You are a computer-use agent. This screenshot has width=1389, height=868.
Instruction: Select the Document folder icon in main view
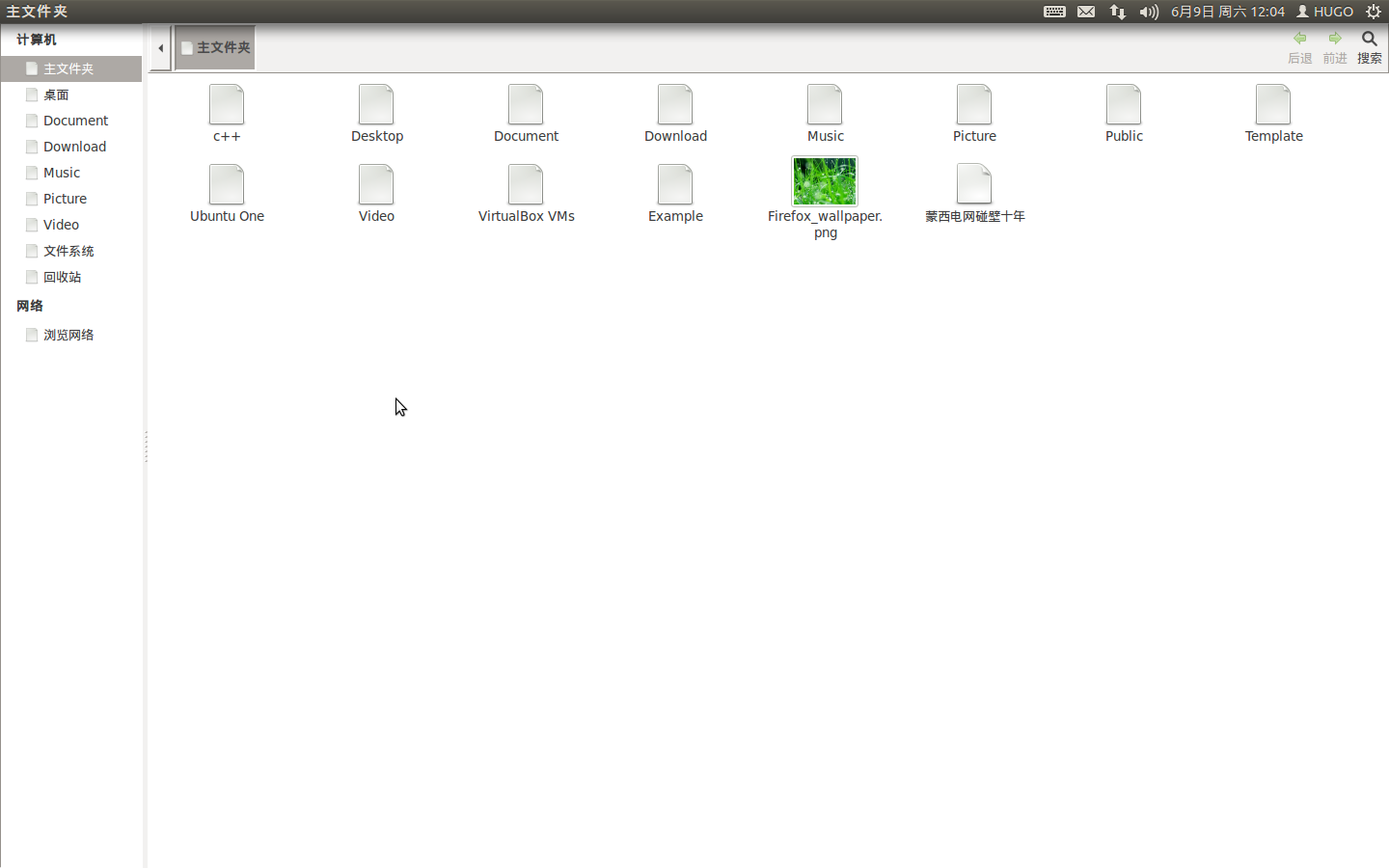coord(526,104)
